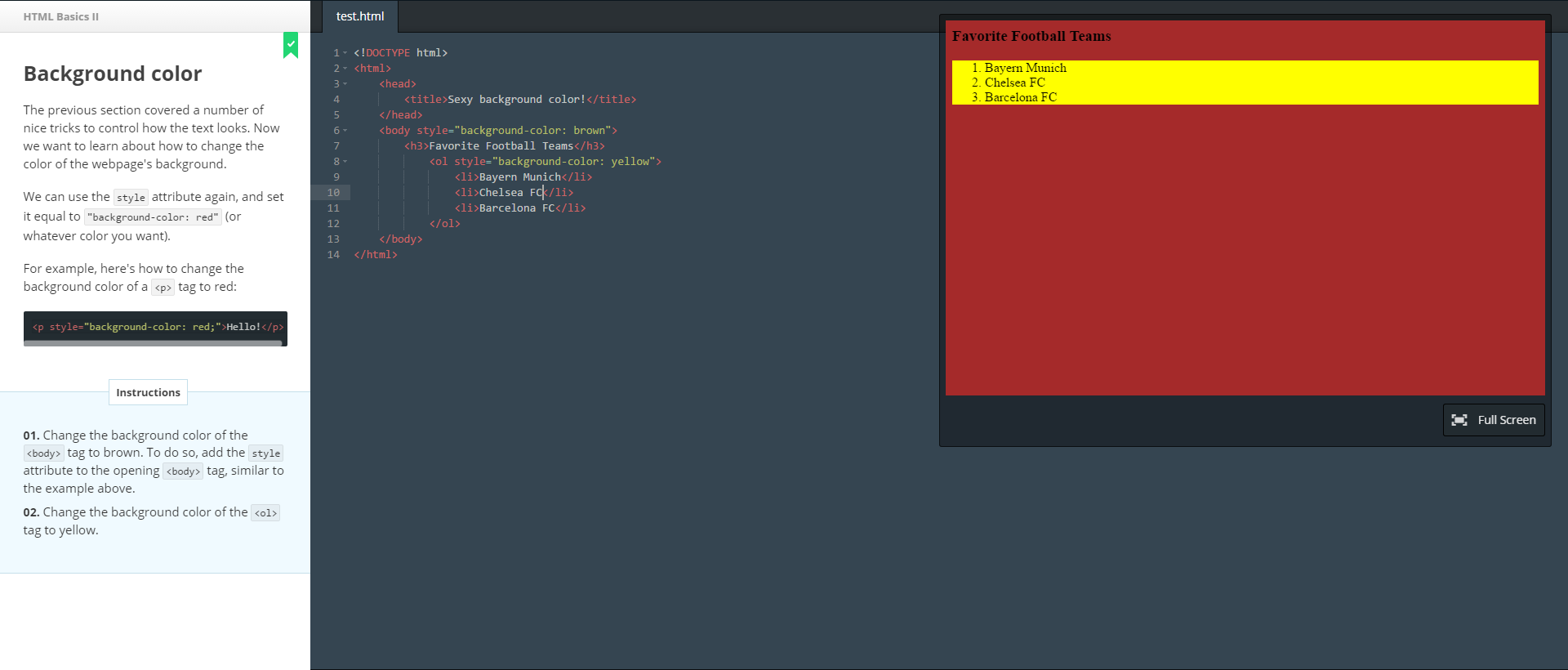The width and height of the screenshot is (1568, 670).
Task: Open the HTML Basics II course header
Action: point(61,16)
